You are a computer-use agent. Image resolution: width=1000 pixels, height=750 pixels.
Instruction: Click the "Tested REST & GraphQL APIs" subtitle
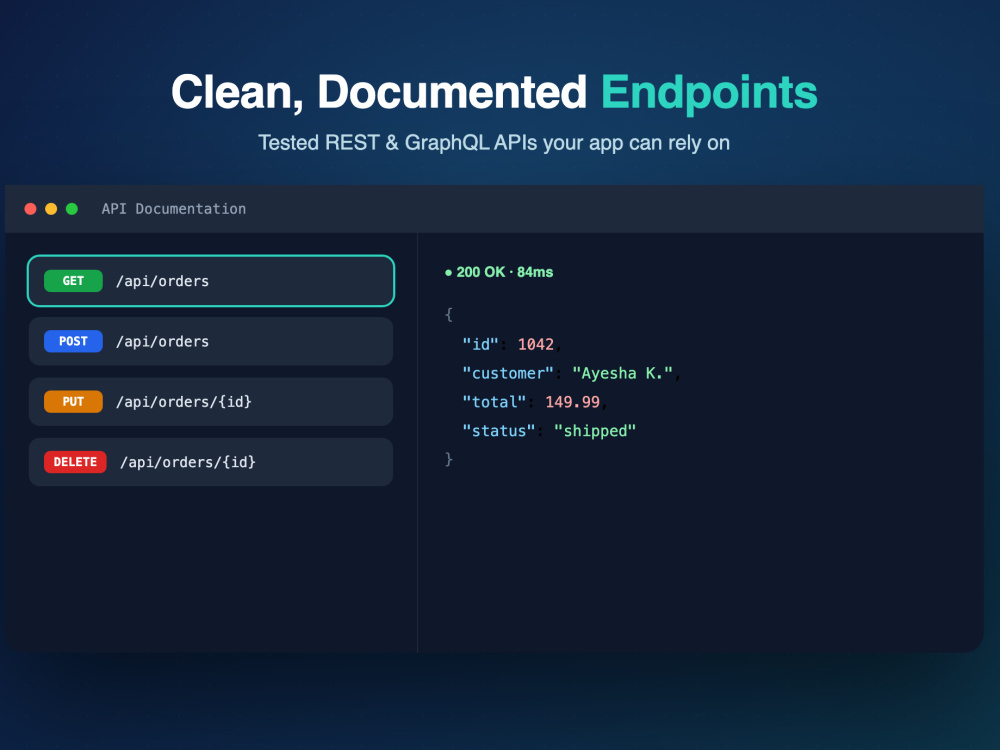pyautogui.click(x=494, y=143)
